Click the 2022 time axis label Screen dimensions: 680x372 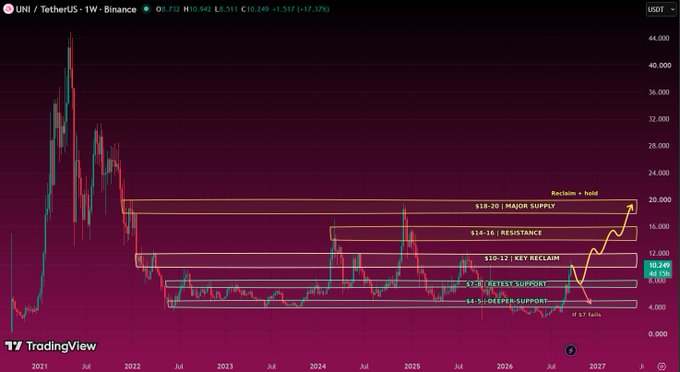132,366
